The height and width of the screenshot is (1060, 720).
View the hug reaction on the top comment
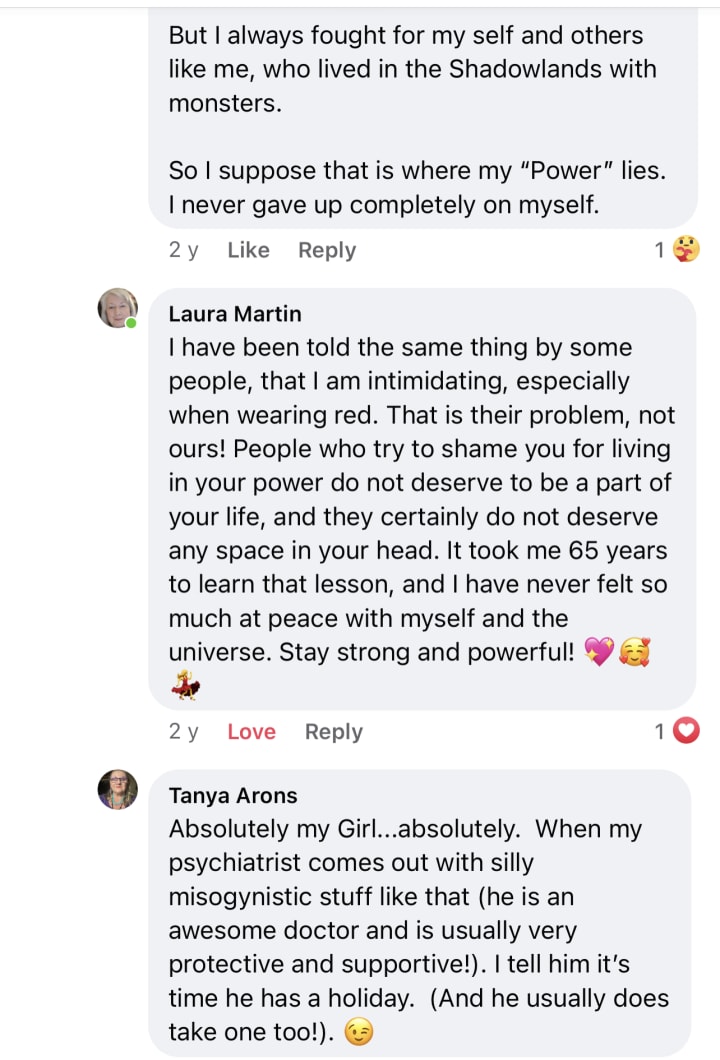click(686, 249)
